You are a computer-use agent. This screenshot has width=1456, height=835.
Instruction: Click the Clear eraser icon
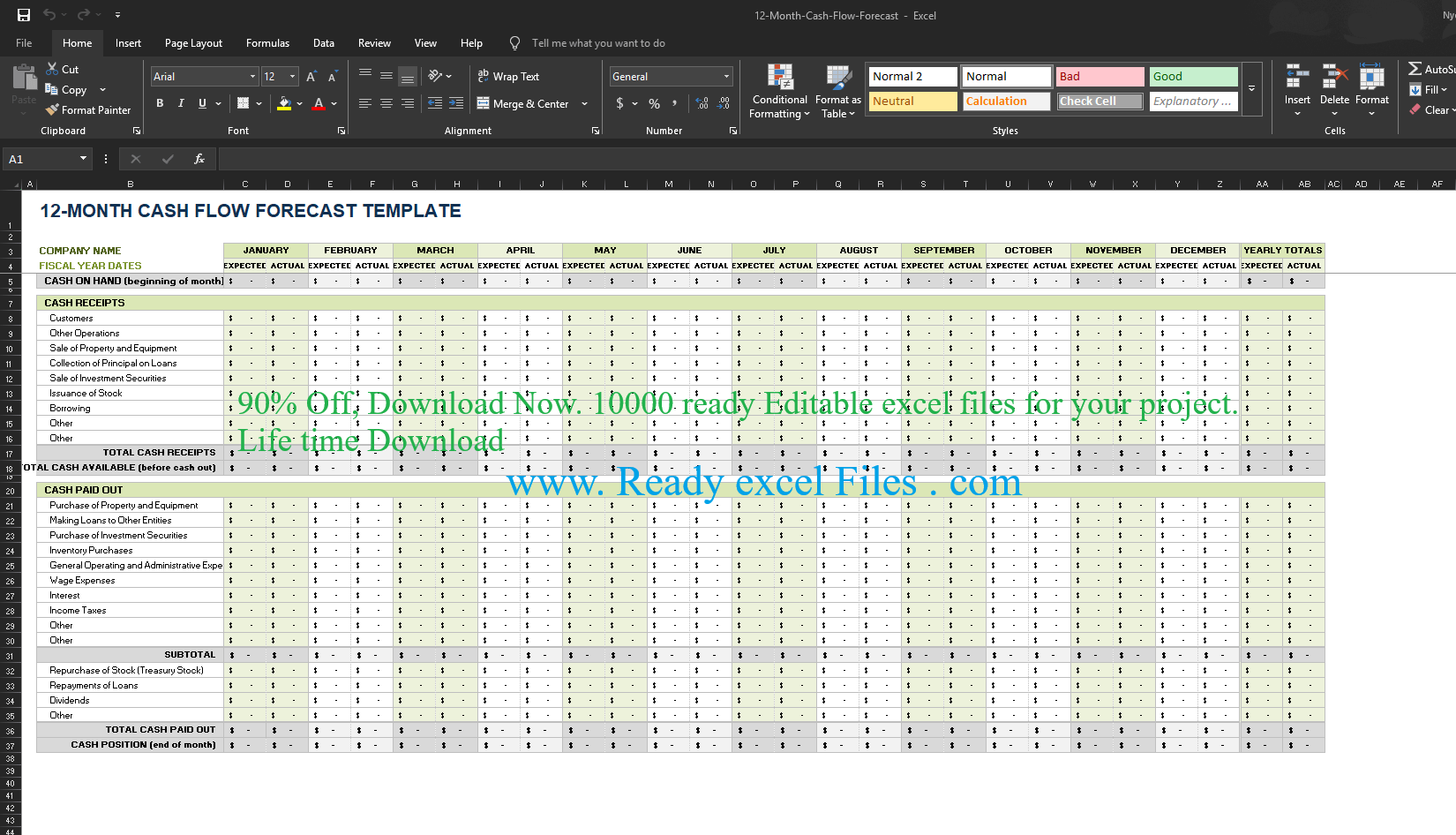click(1415, 109)
